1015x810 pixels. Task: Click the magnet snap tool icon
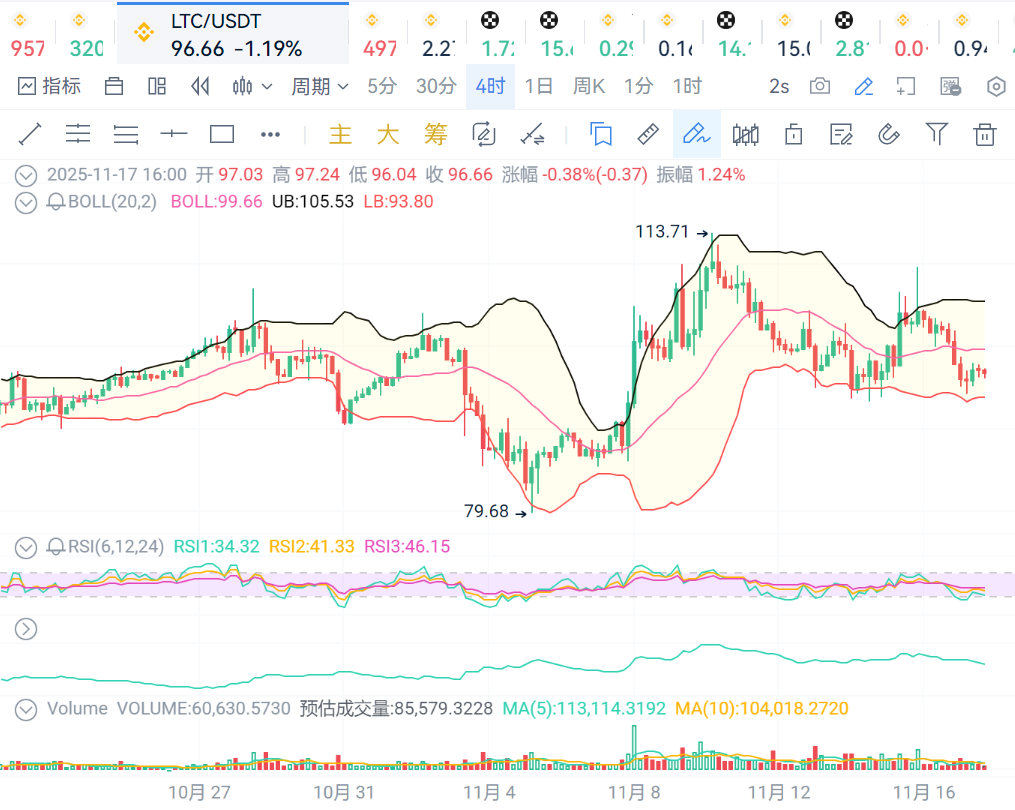[888, 134]
